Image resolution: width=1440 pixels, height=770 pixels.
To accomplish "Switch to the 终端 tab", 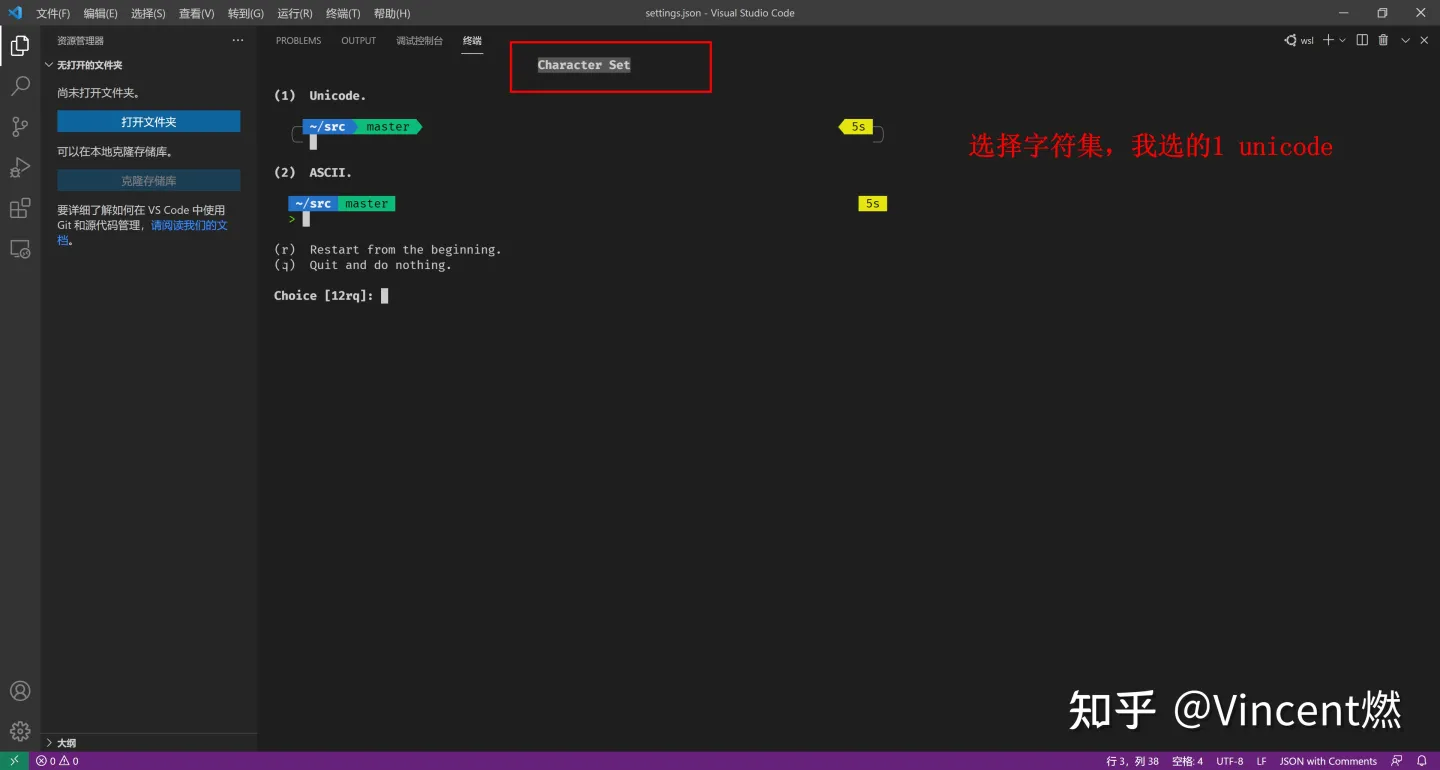I will click(x=472, y=41).
